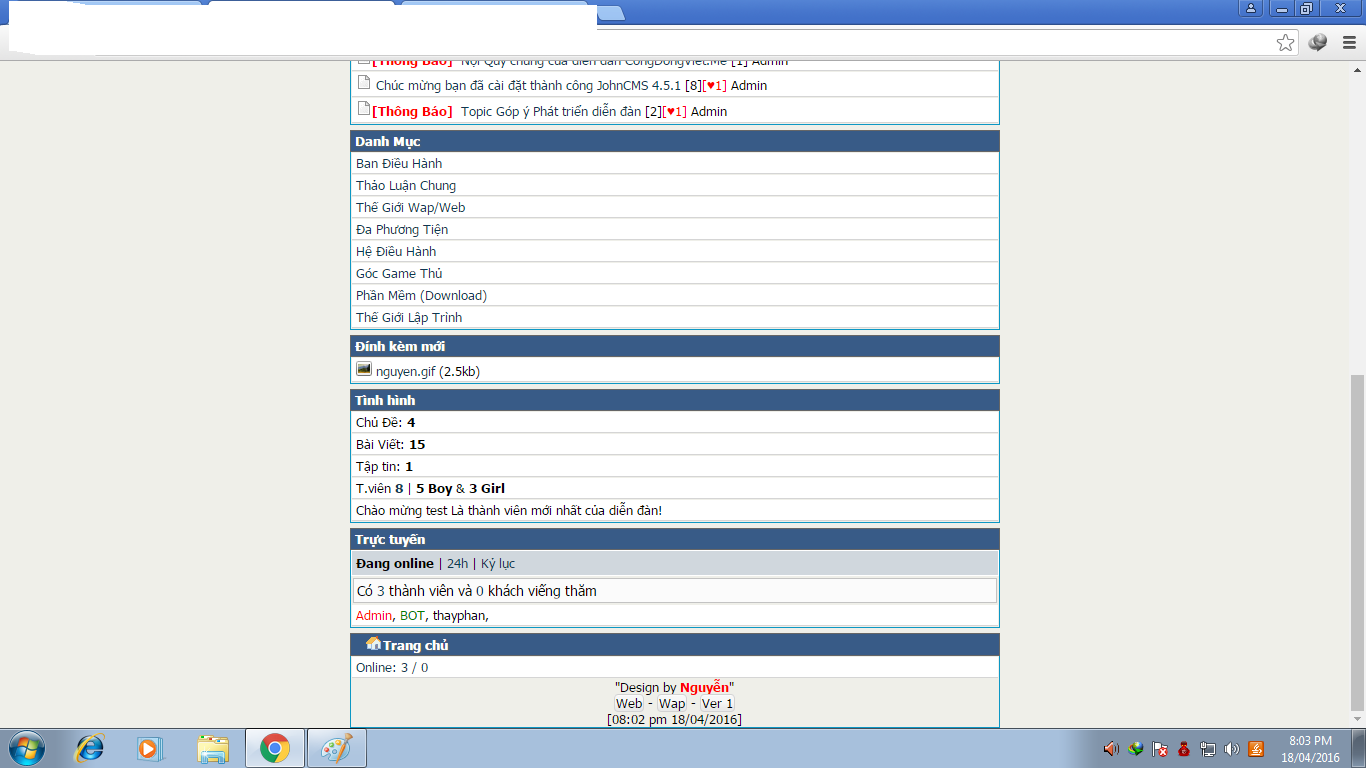
Task: Bookmark this page with the star icon
Action: tap(1285, 42)
